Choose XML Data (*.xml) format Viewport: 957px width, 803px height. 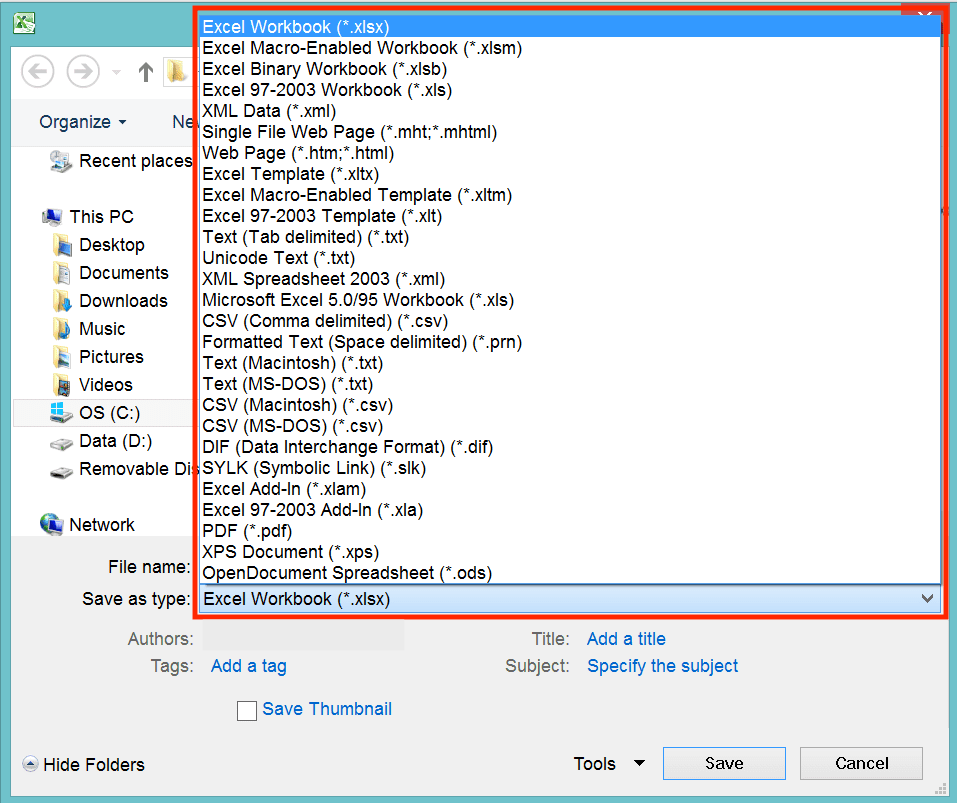pyautogui.click(x=570, y=111)
